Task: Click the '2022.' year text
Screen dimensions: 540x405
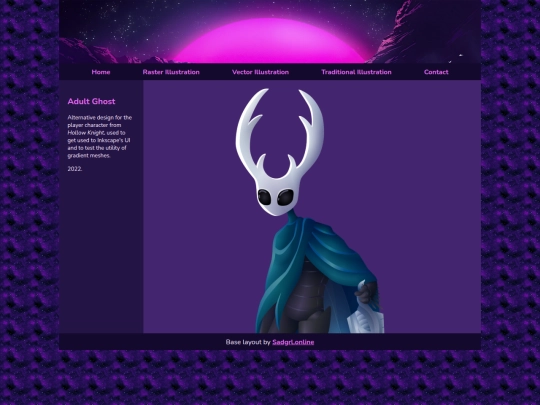Action: point(75,169)
